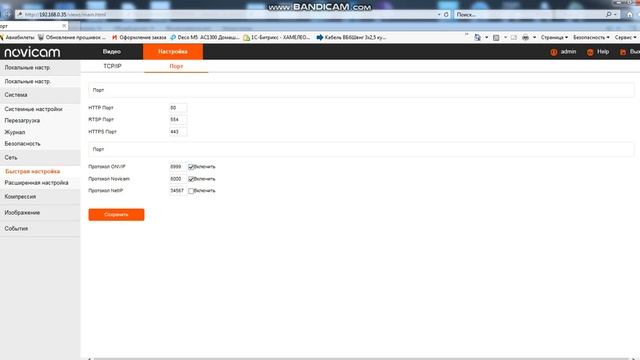Click the search magnifier icon

tap(609, 14)
